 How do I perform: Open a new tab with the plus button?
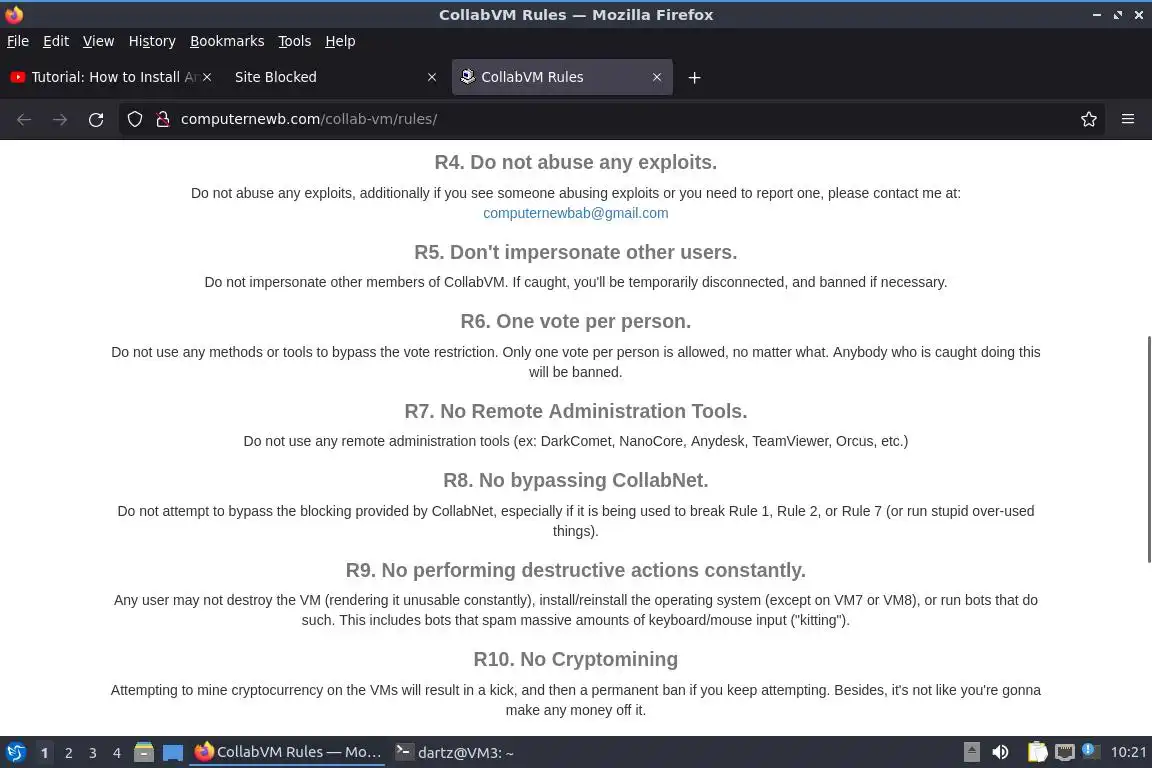[694, 77]
